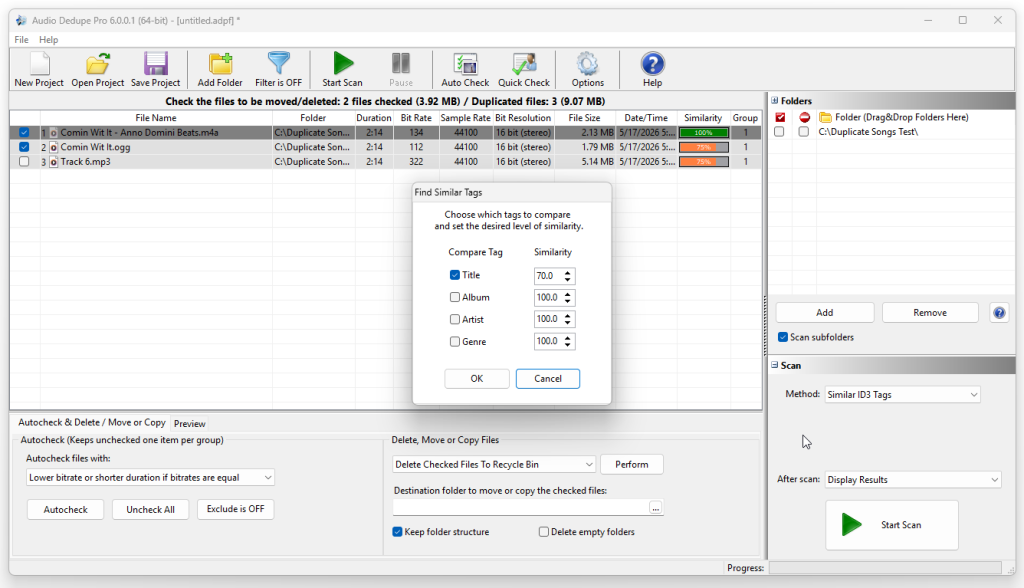This screenshot has width=1024, height=588.
Task: Click the large Start Scan button
Action: (891, 525)
